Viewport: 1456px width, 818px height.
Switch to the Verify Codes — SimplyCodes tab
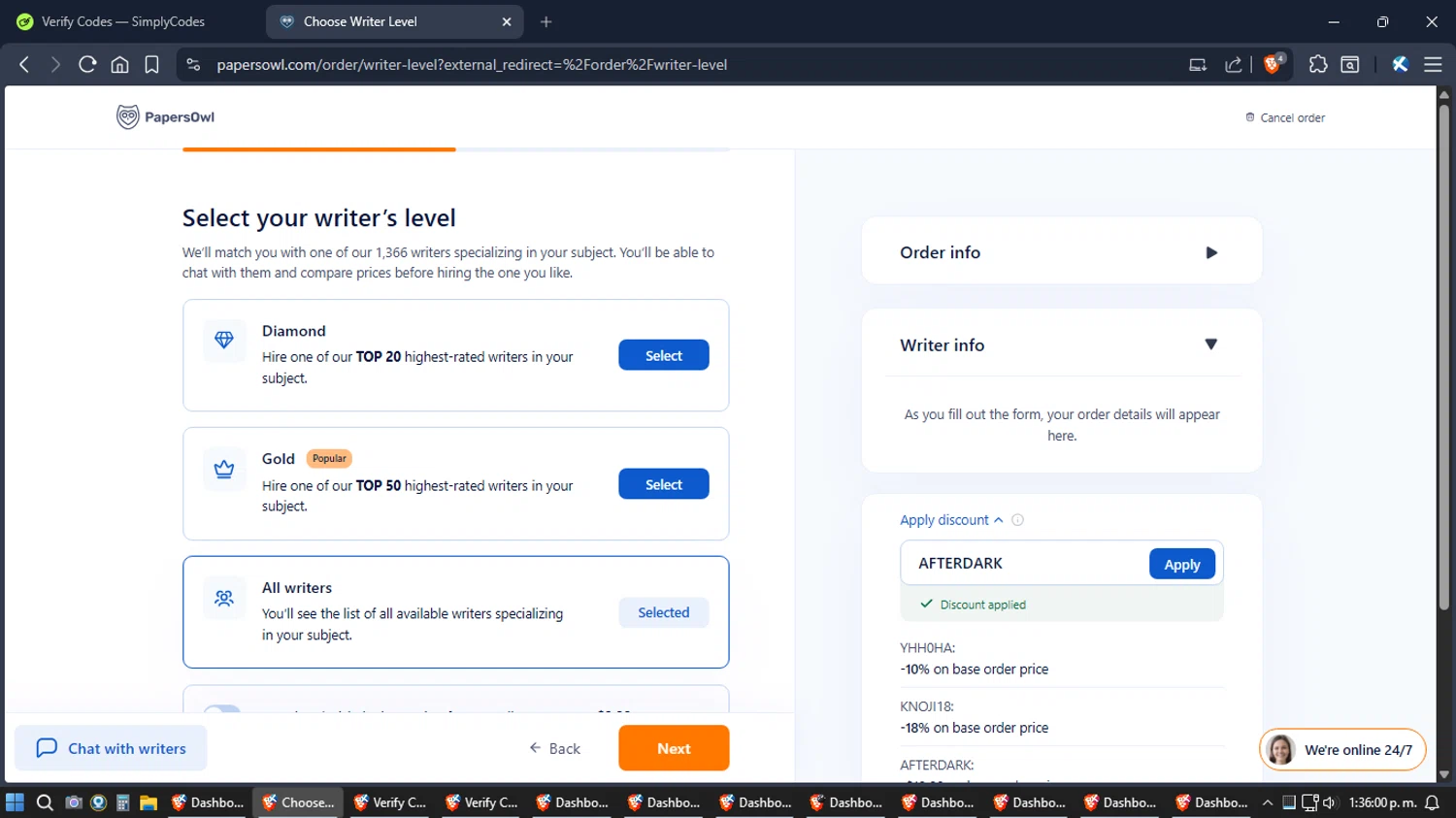pyautogui.click(x=124, y=21)
